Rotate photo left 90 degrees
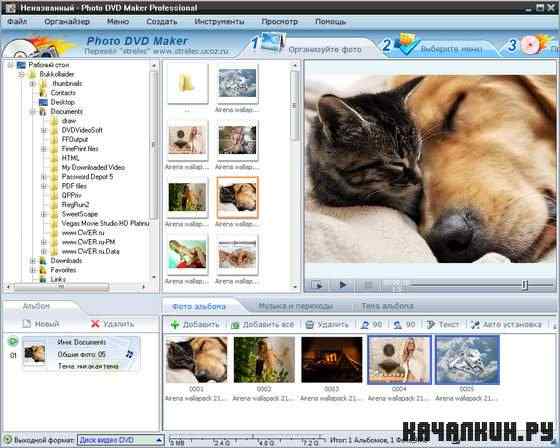560x448 pixels. pyautogui.click(x=371, y=324)
